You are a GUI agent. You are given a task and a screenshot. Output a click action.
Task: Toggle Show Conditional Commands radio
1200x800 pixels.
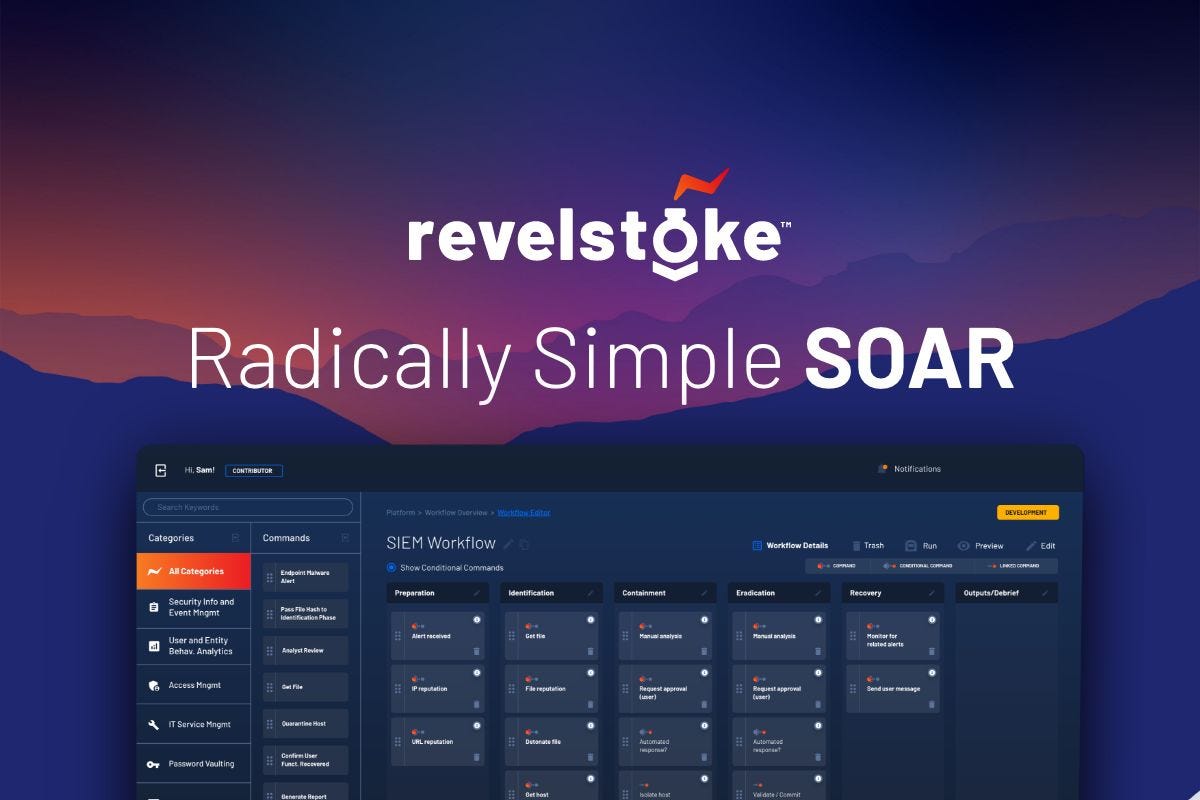391,567
